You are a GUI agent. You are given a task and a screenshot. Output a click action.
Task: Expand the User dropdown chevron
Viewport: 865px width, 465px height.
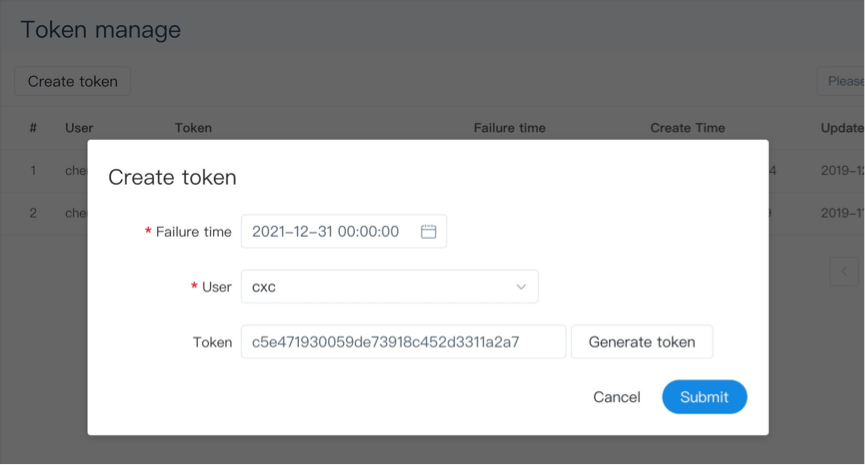coord(521,287)
